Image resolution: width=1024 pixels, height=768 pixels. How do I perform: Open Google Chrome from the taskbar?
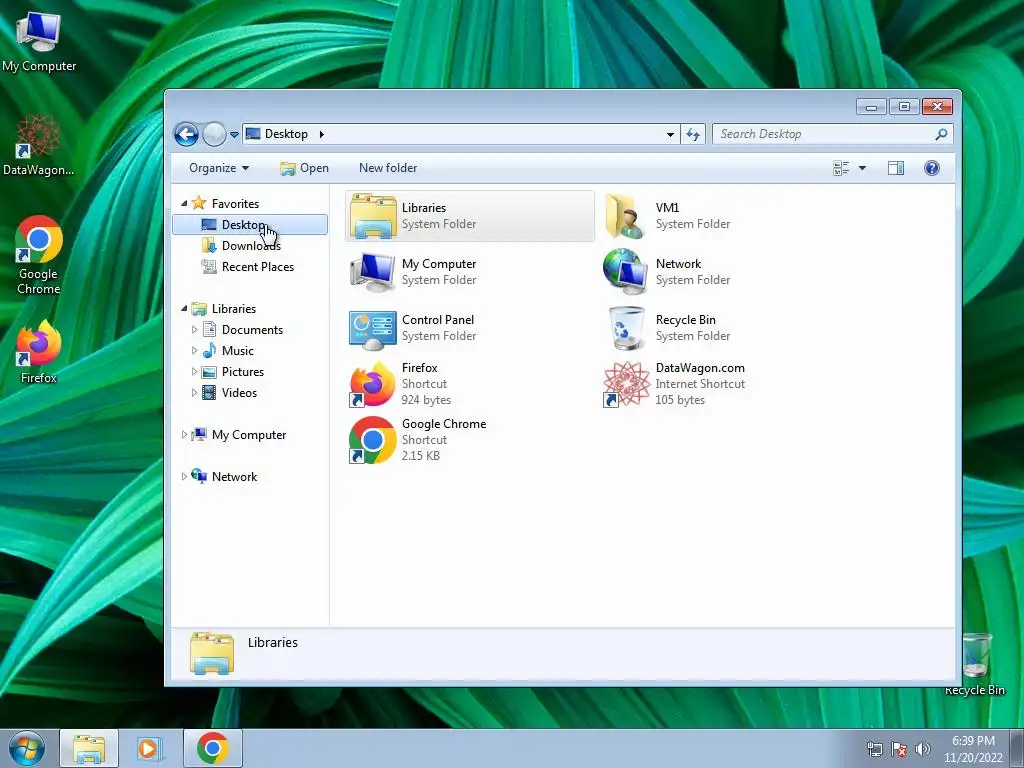coord(212,748)
